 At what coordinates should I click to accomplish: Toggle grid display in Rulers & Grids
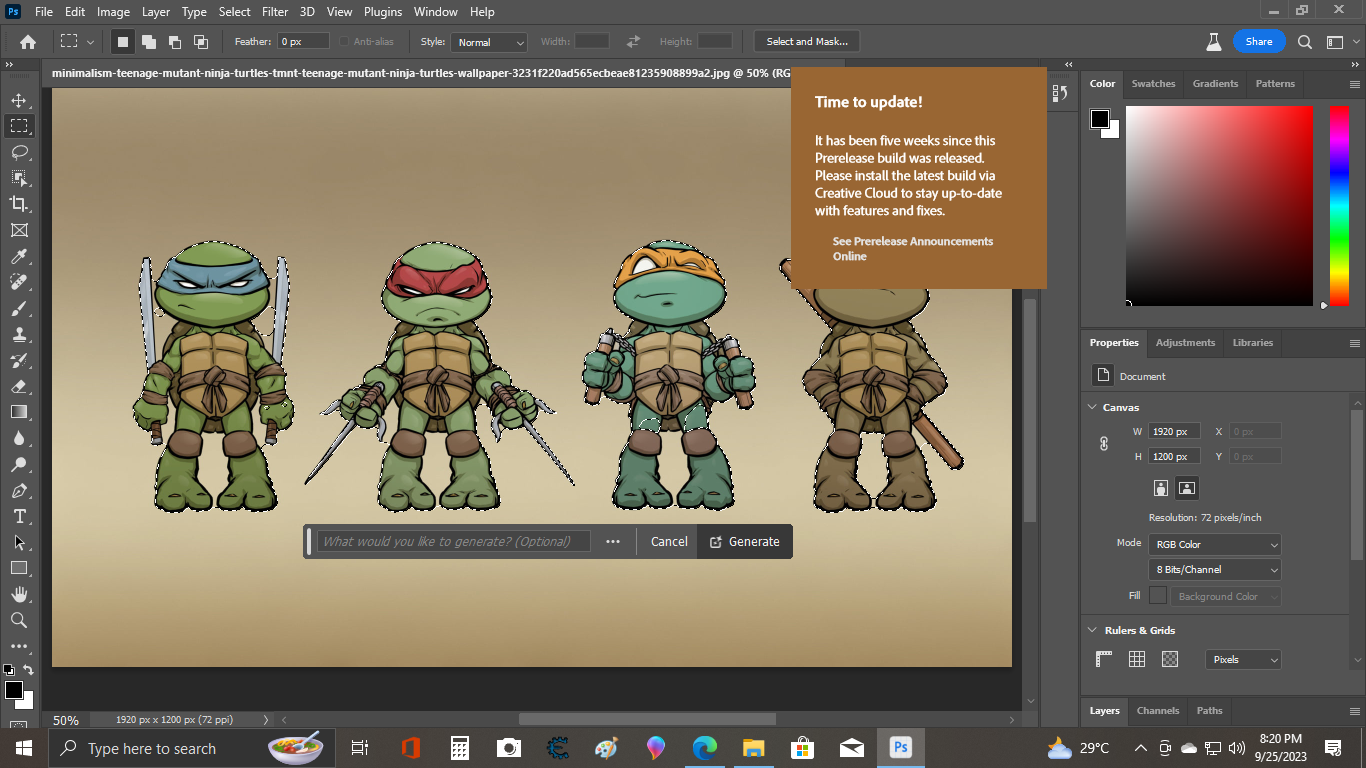pyautogui.click(x=1137, y=659)
